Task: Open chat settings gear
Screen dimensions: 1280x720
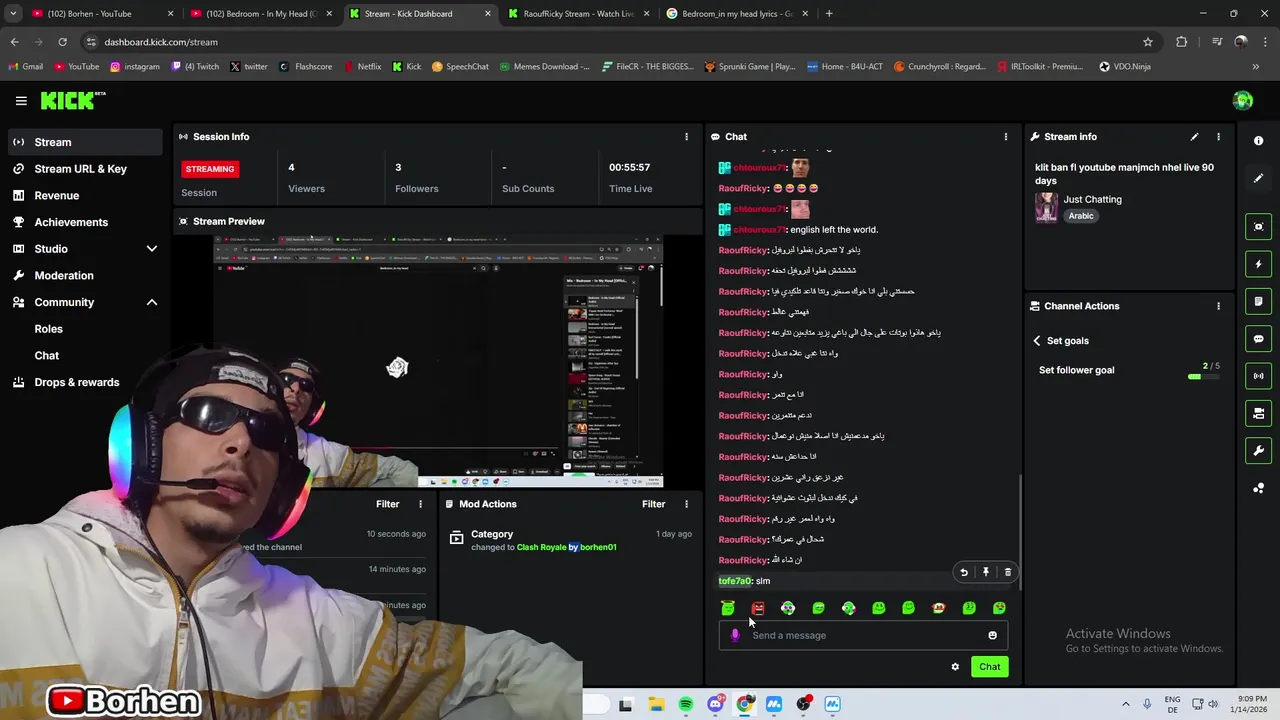Action: tap(955, 667)
